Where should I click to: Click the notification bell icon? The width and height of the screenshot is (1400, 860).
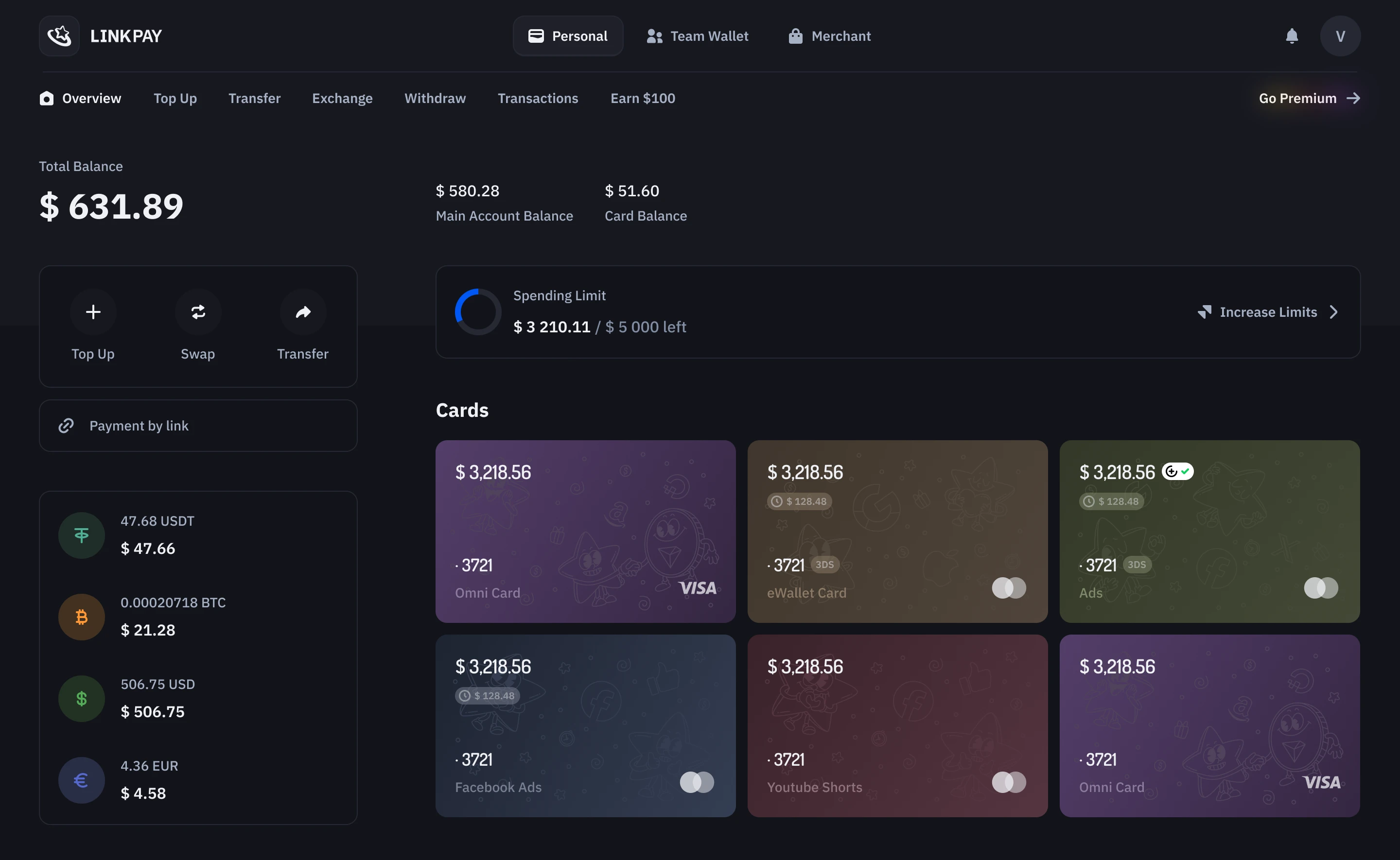(1291, 36)
